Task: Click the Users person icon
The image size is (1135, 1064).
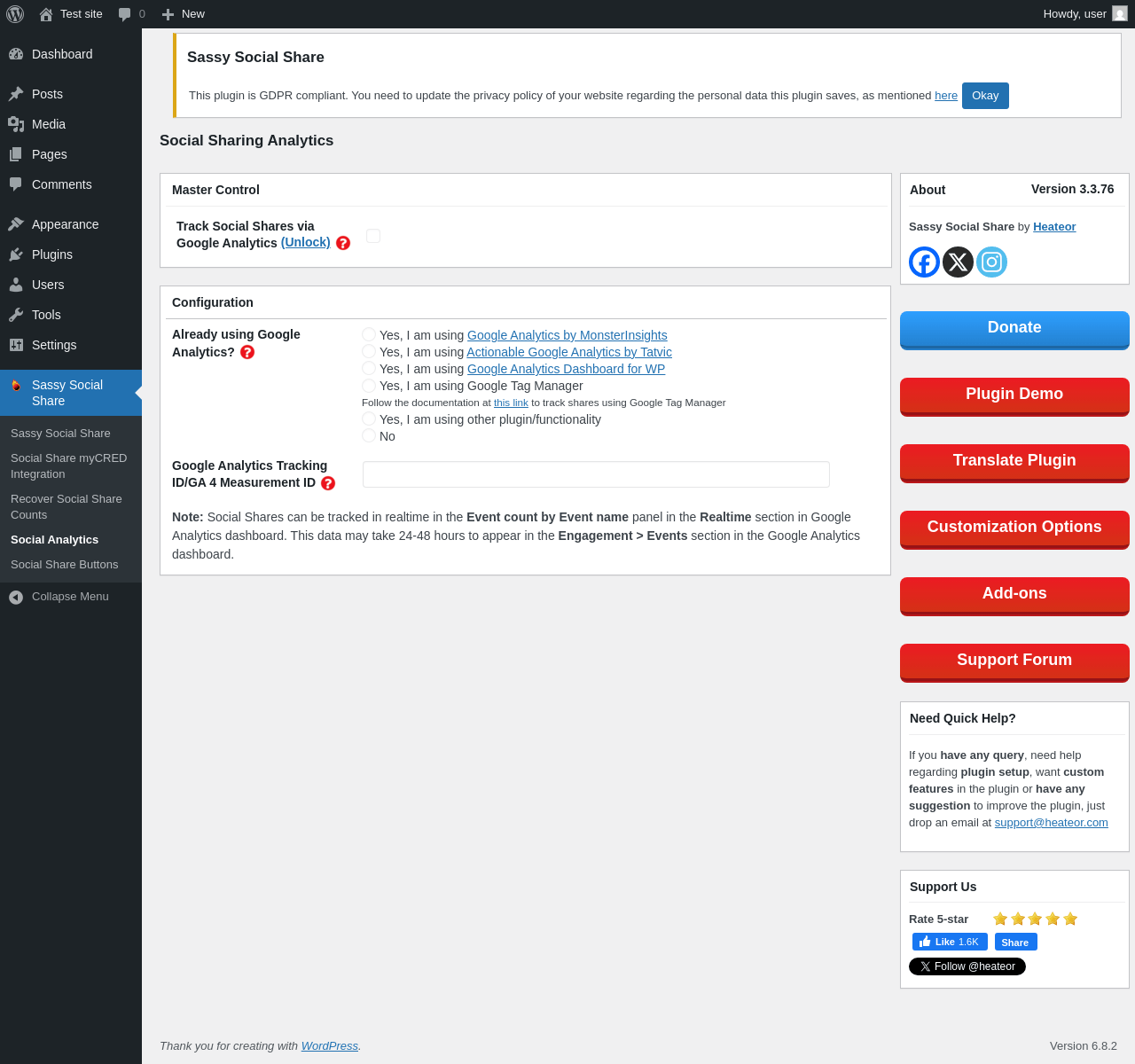Action: [x=16, y=285]
